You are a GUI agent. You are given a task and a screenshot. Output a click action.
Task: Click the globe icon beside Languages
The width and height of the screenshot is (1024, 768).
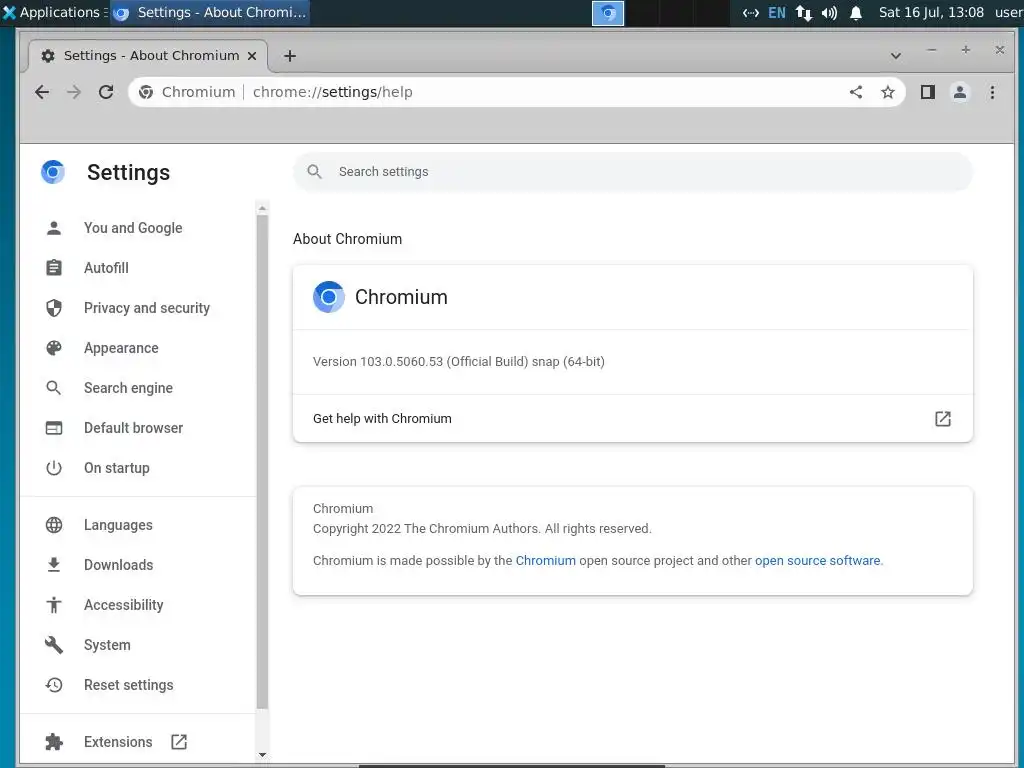[x=54, y=525]
